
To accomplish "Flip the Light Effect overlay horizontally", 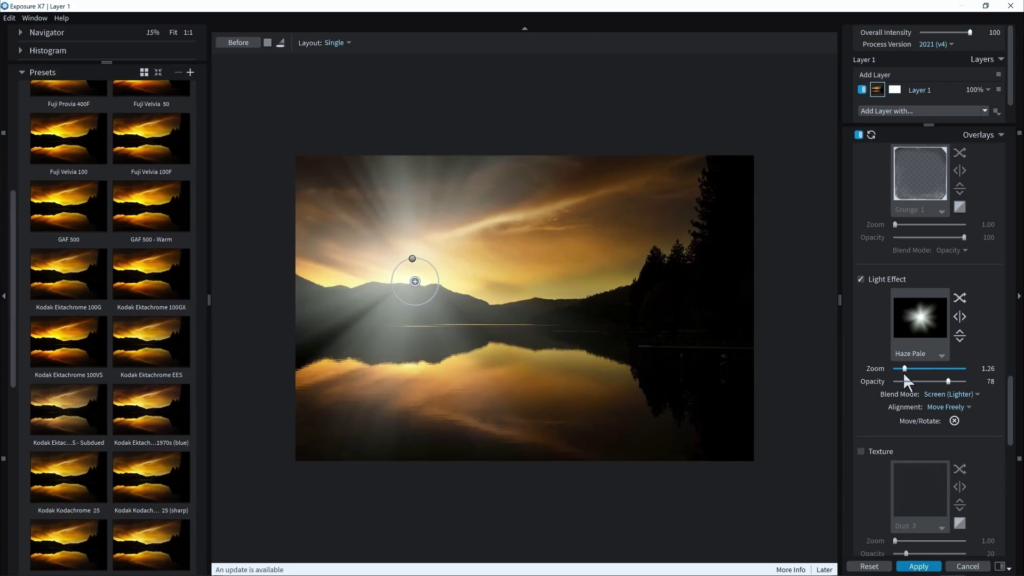I will [x=959, y=317].
